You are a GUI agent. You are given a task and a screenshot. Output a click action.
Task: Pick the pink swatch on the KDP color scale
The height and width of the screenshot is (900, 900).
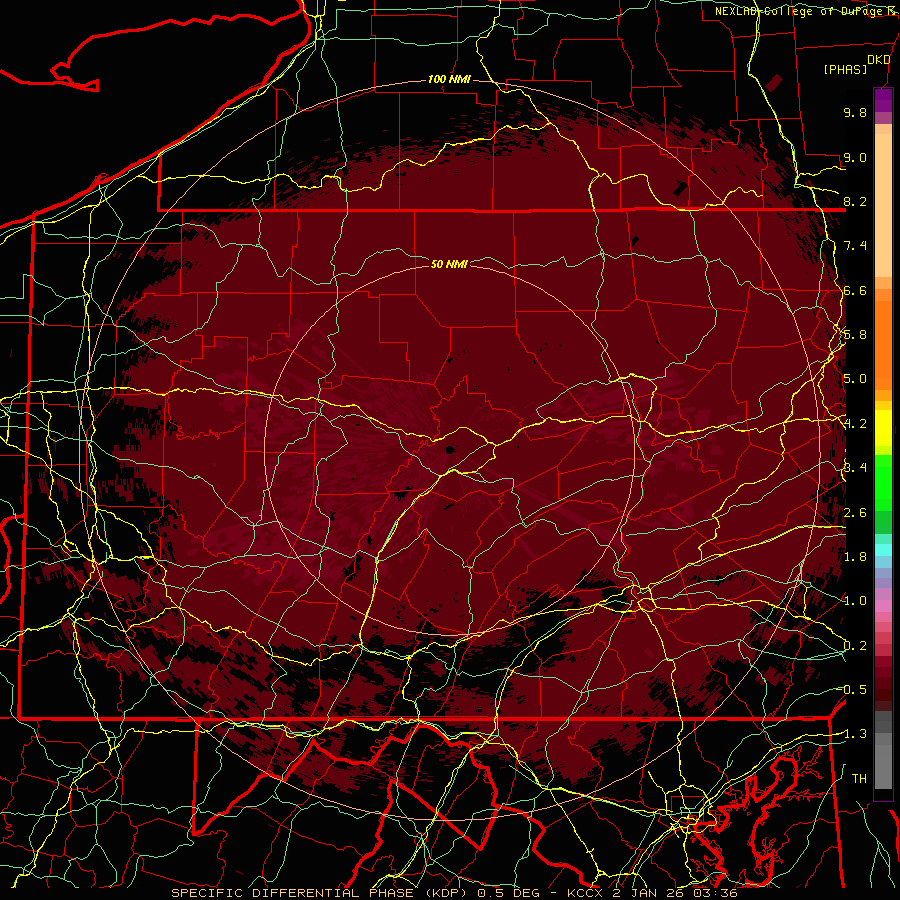pyautogui.click(x=883, y=606)
